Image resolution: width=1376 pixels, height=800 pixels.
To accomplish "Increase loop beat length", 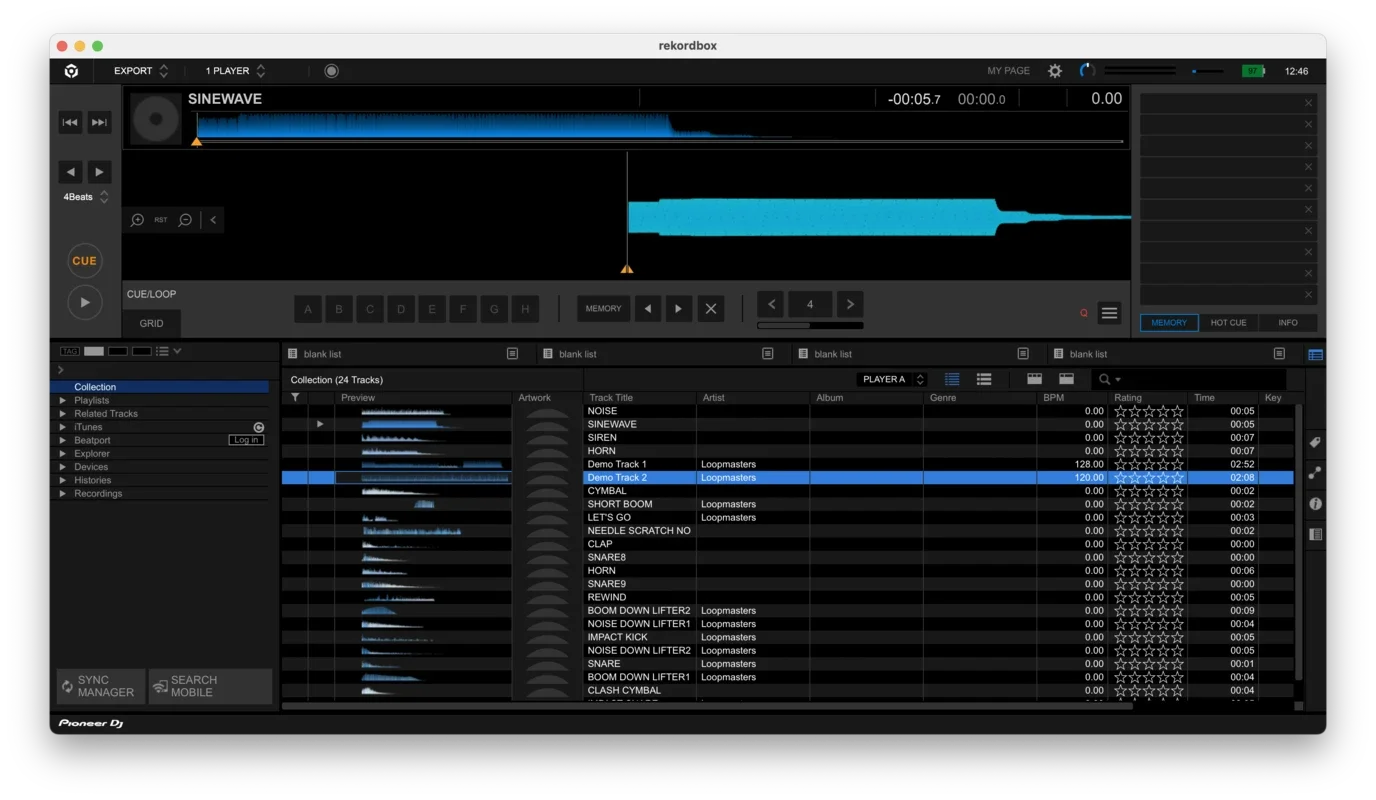I will click(x=850, y=304).
